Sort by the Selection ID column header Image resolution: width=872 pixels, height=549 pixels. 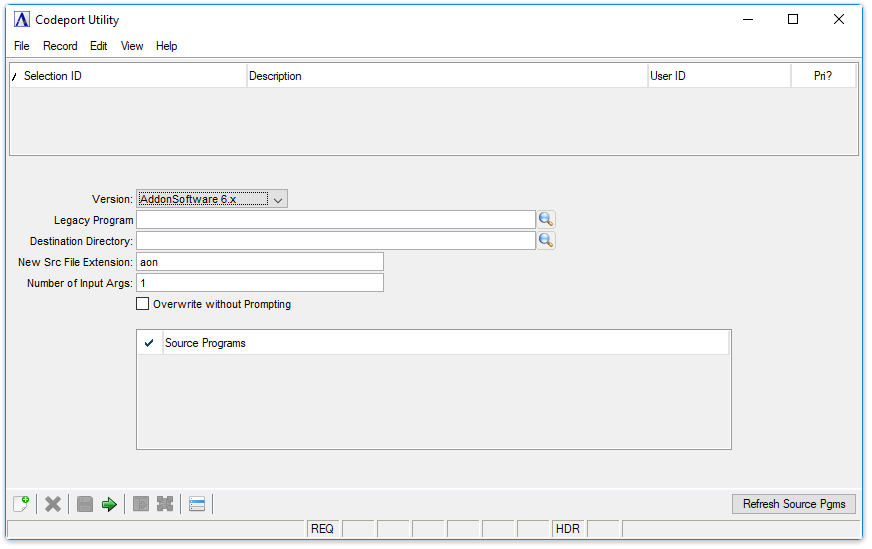click(129, 76)
